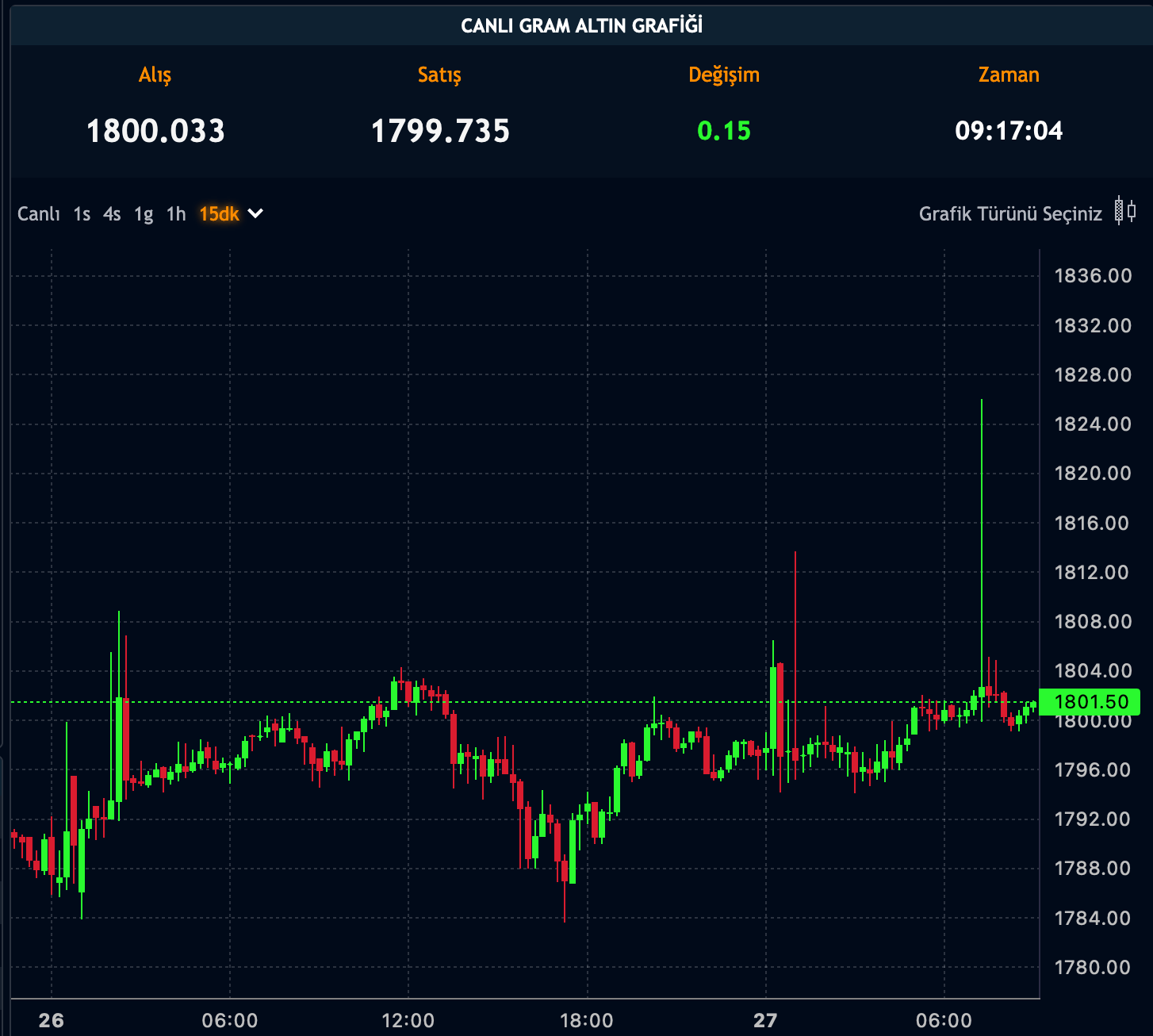Select the 1h timeframe
The height and width of the screenshot is (1036, 1153).
176,214
